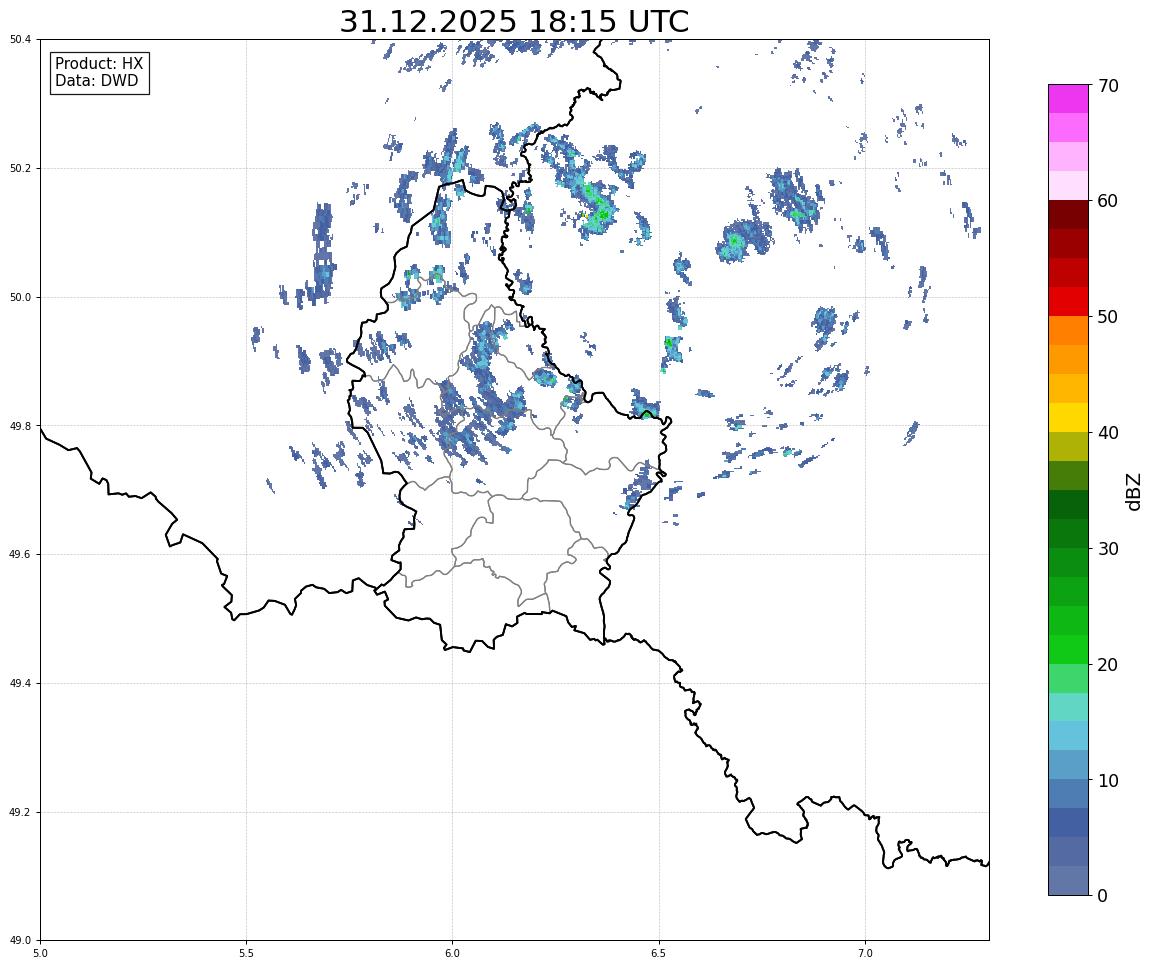Click the 'Data: DWD' label
Image resolution: width=1152 pixels, height=968 pixels.
(x=96, y=81)
